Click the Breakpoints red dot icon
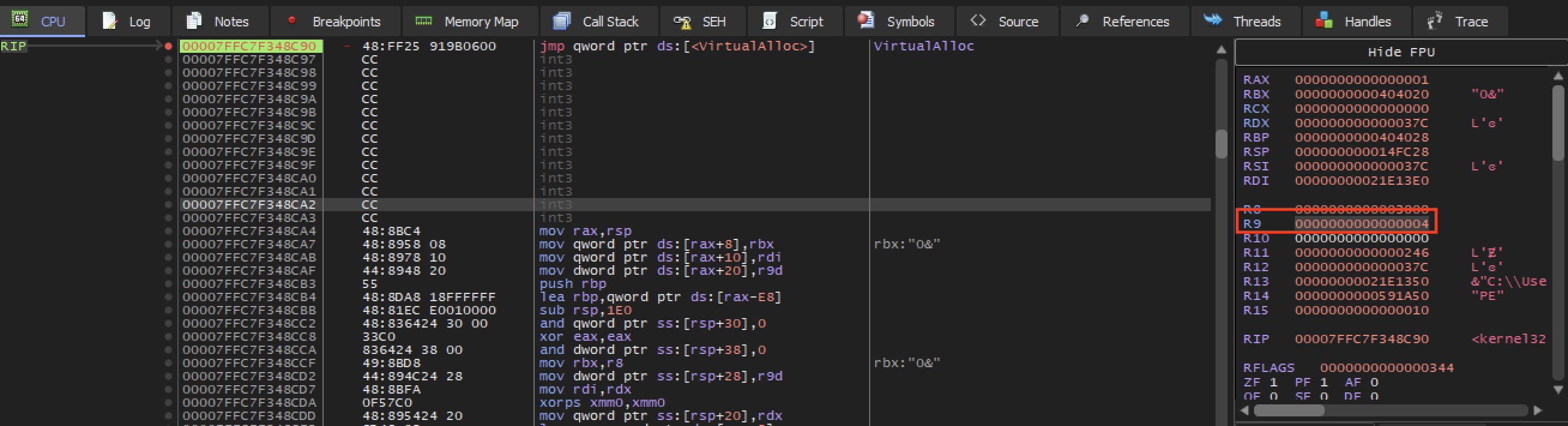This screenshot has width=1568, height=426. 291,20
